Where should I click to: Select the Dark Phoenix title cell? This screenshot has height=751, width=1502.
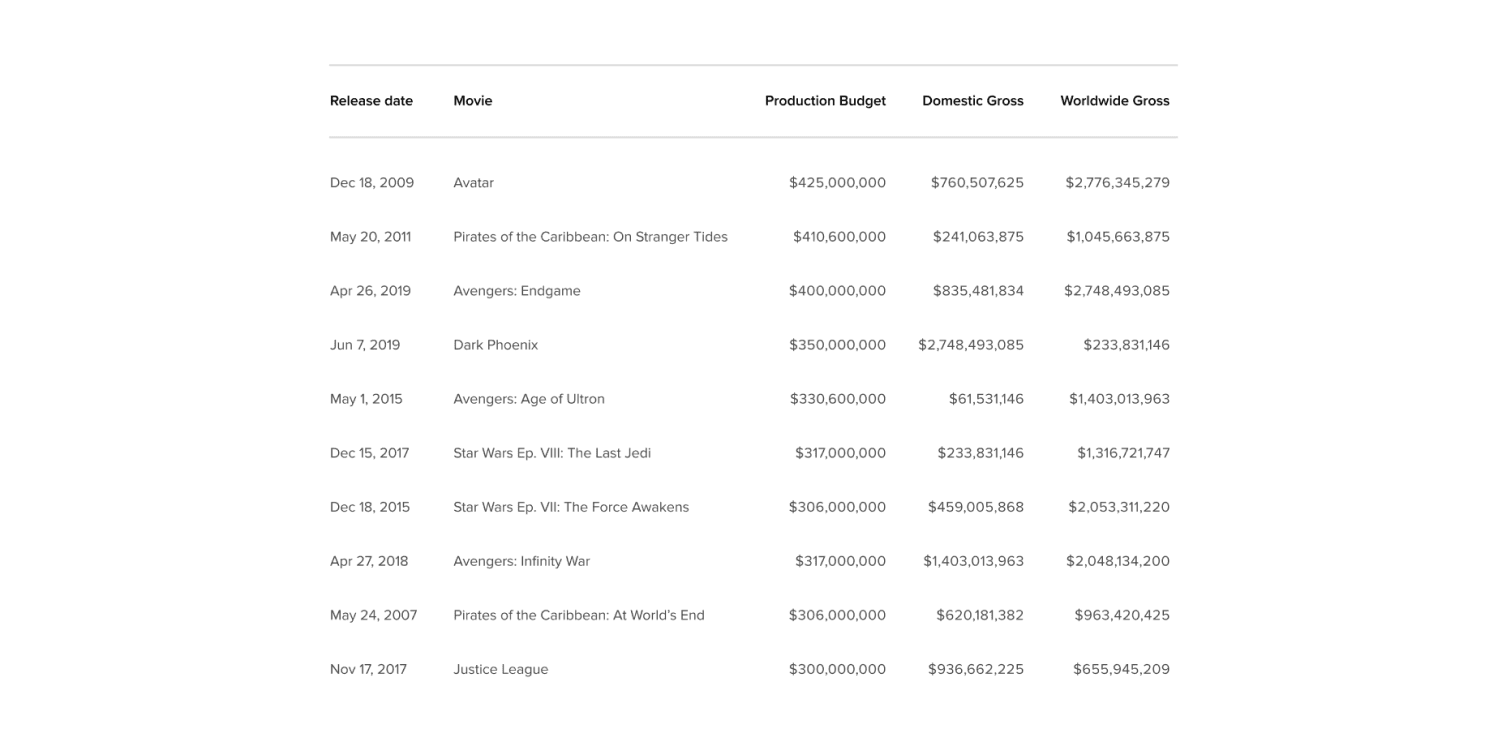tap(496, 345)
